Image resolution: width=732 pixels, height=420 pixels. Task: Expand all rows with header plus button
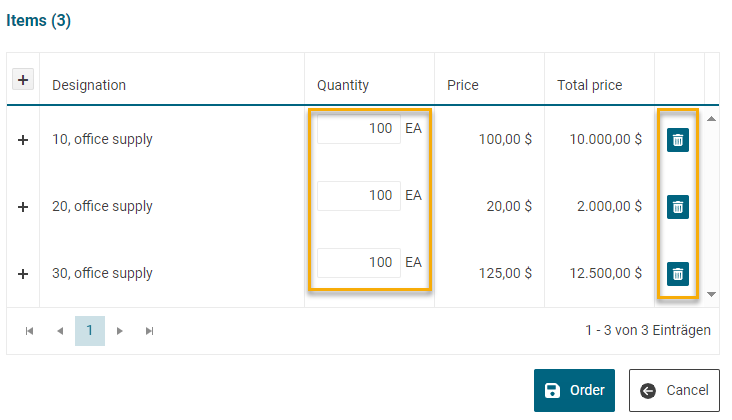coord(23,80)
